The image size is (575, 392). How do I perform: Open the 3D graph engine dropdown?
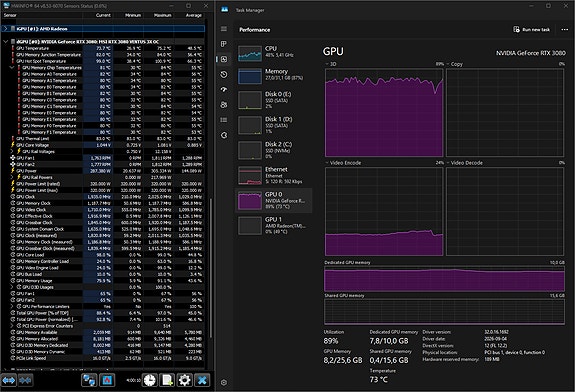331,64
